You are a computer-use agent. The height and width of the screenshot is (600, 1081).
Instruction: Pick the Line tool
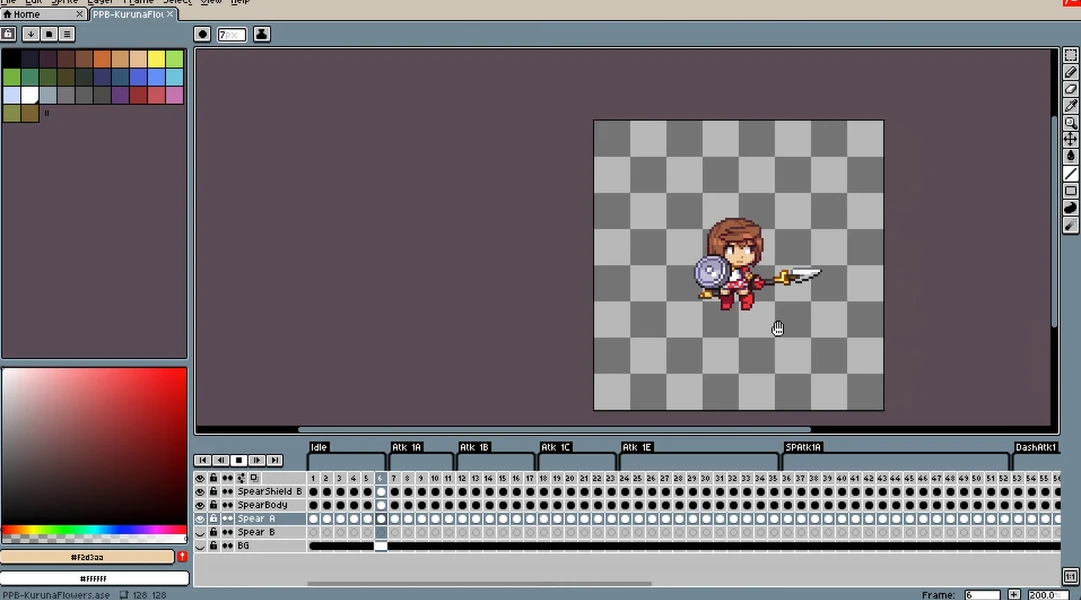point(1070,174)
